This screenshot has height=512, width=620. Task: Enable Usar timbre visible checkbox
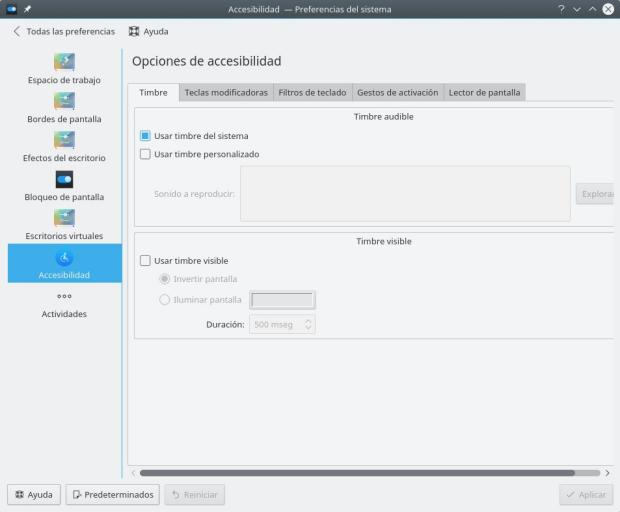(x=145, y=261)
